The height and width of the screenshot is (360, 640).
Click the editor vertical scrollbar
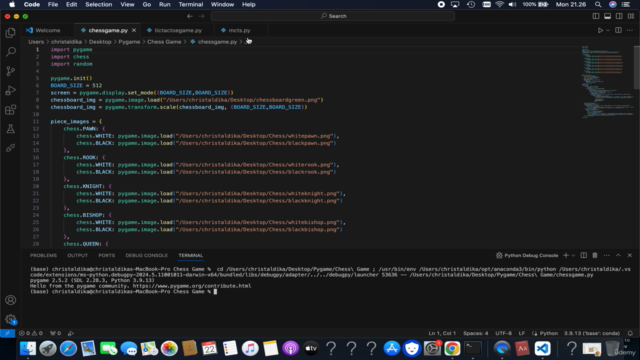[637, 67]
